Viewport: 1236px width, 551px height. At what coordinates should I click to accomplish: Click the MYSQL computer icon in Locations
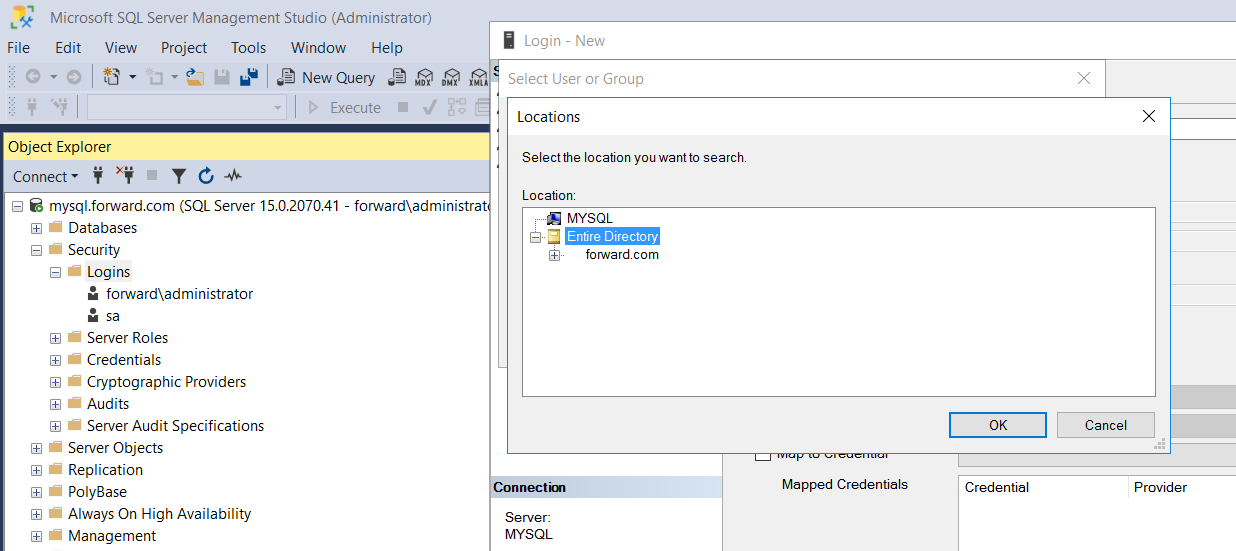(554, 218)
